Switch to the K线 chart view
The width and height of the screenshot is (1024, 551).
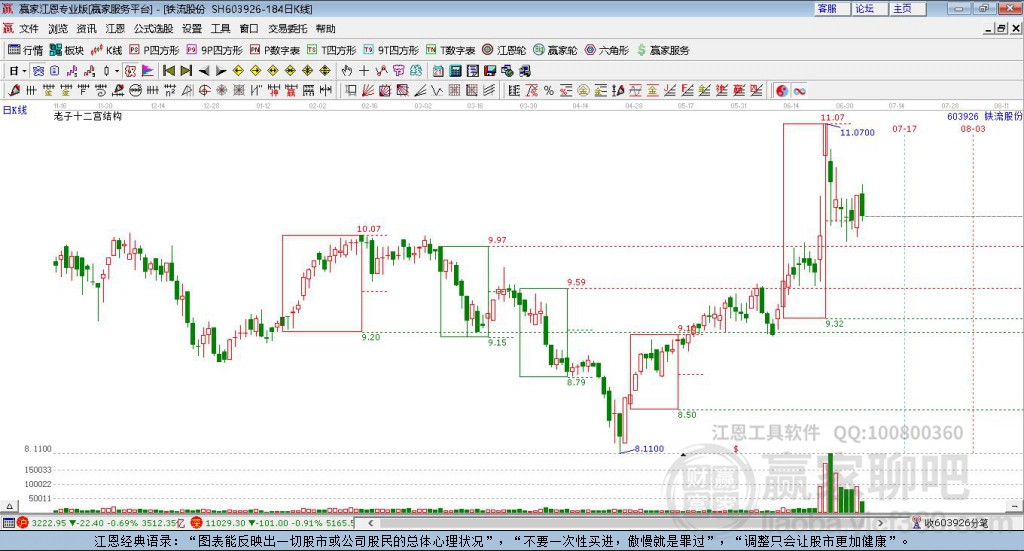click(107, 50)
